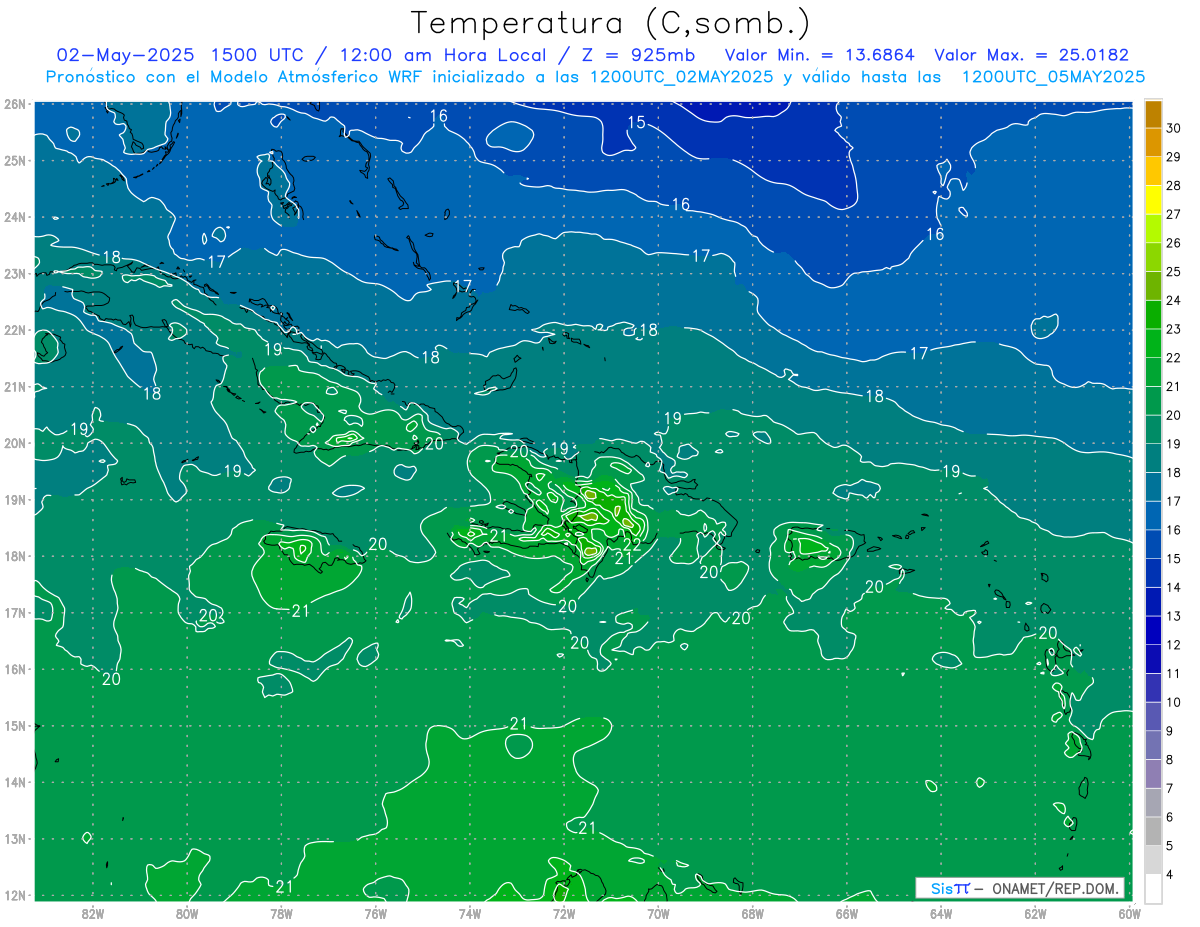Click the '13' value on the color scale
This screenshot has height=927, width=1200.
[1173, 616]
